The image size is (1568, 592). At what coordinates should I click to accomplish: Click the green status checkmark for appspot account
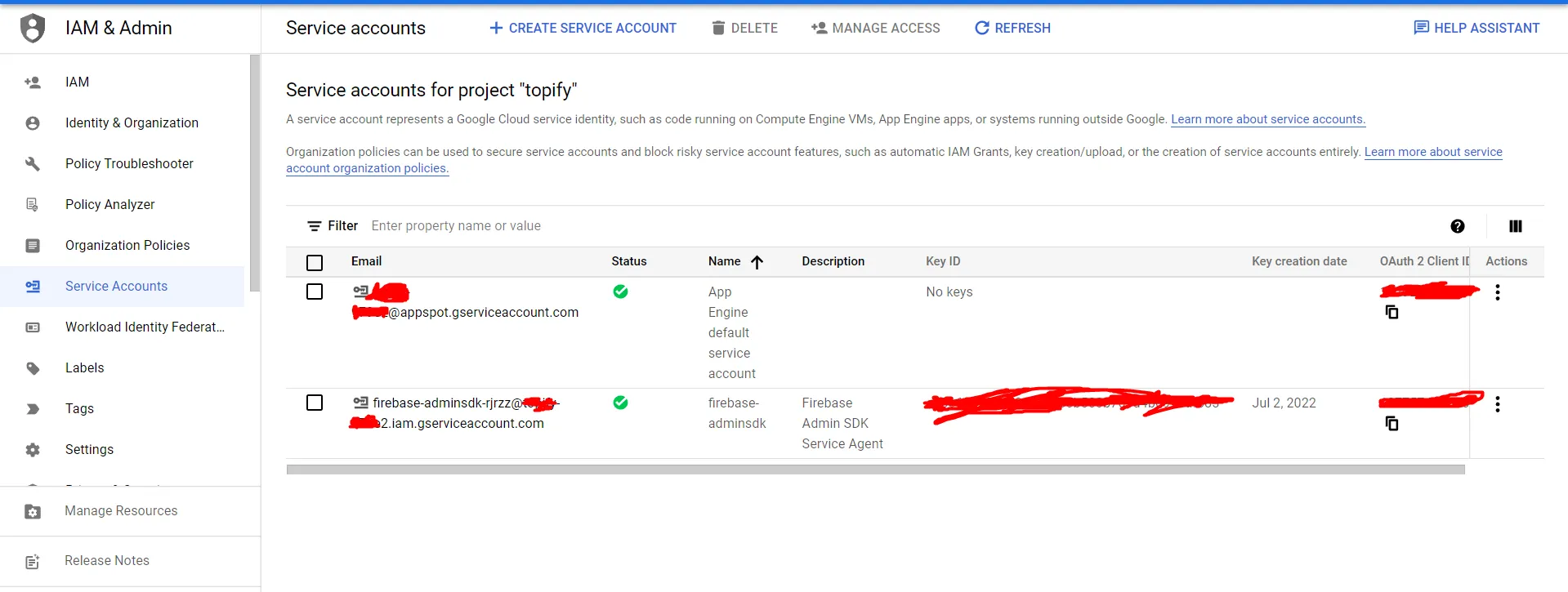coord(621,292)
